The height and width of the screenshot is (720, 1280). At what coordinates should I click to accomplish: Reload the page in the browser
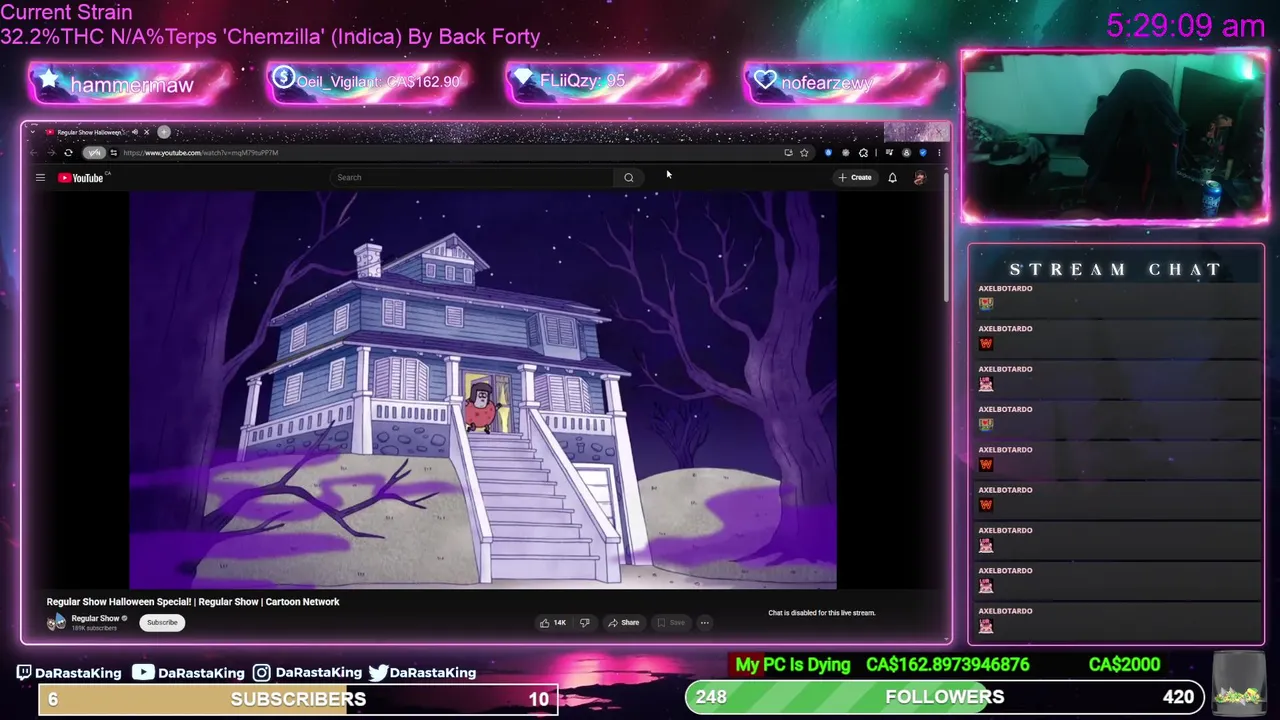click(68, 153)
